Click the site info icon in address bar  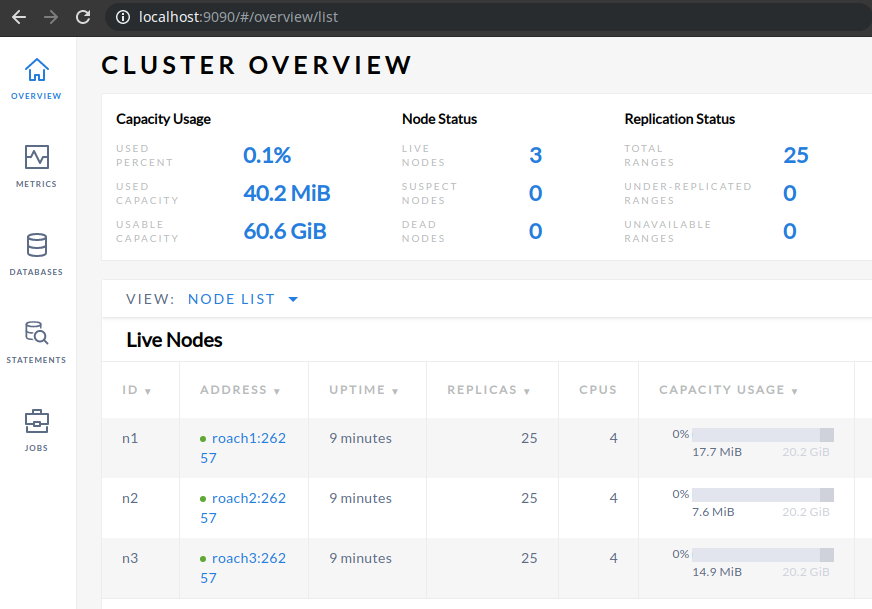[x=123, y=17]
